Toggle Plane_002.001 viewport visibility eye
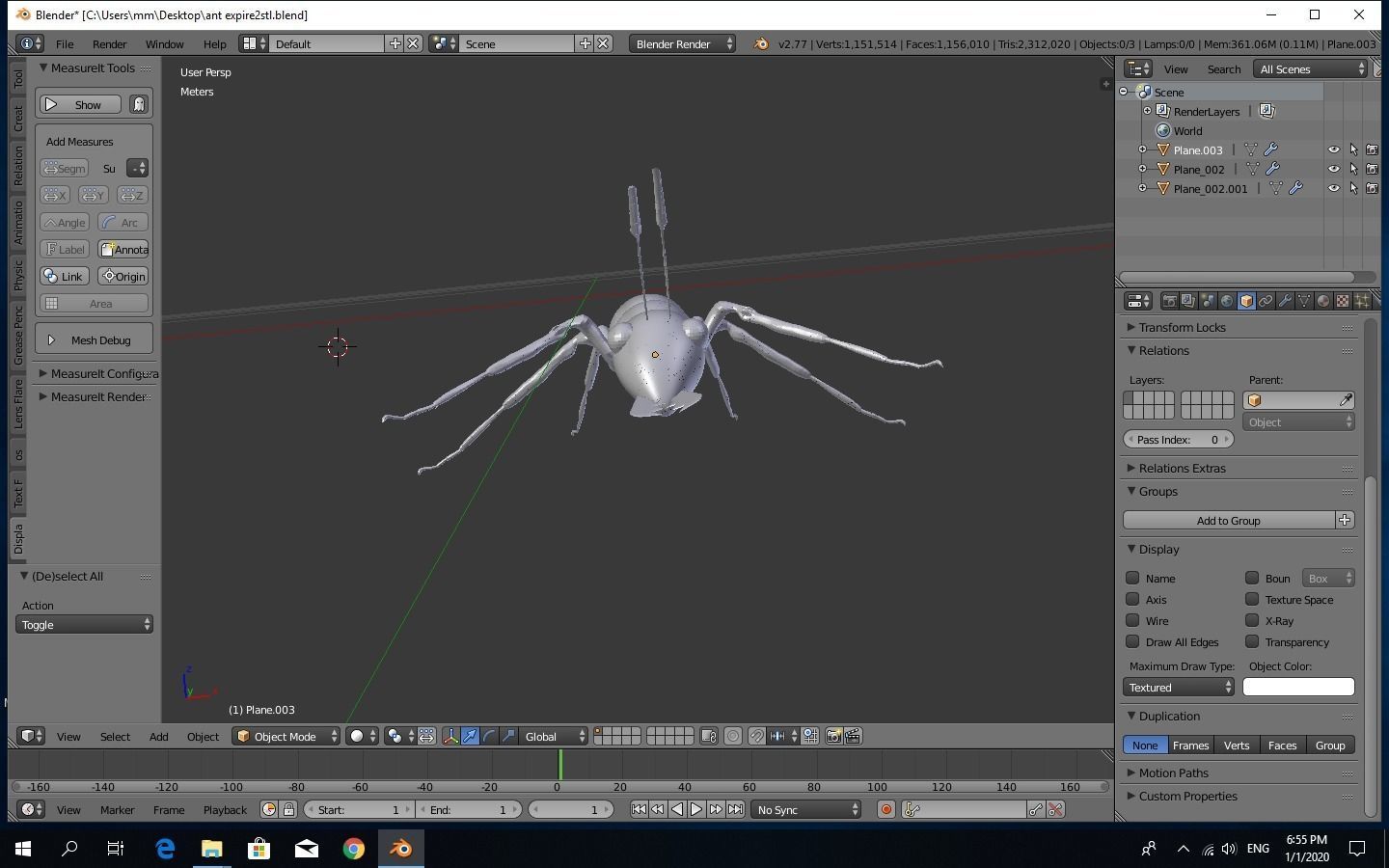 pos(1334,188)
